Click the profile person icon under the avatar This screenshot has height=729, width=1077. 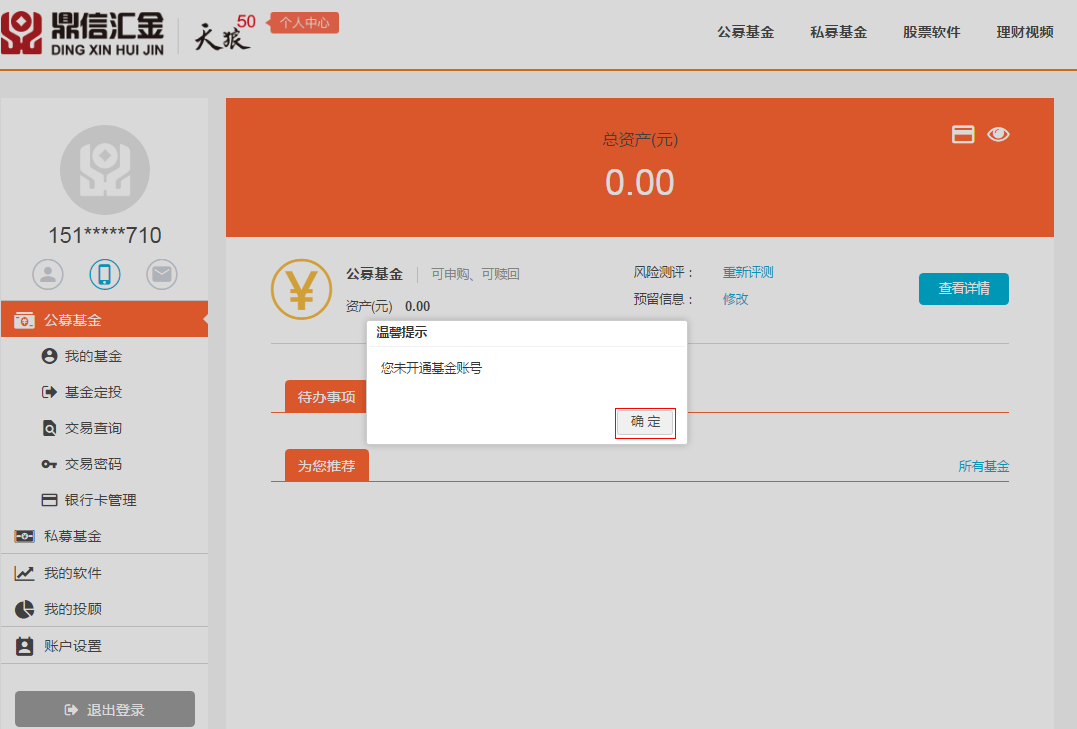tap(48, 273)
